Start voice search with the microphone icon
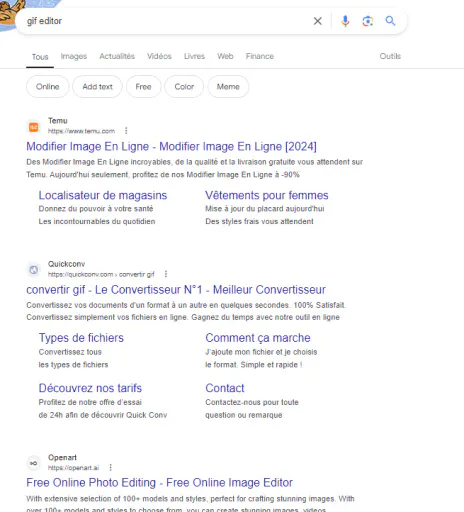Screen dimensions: 464x512 (x=345, y=21)
